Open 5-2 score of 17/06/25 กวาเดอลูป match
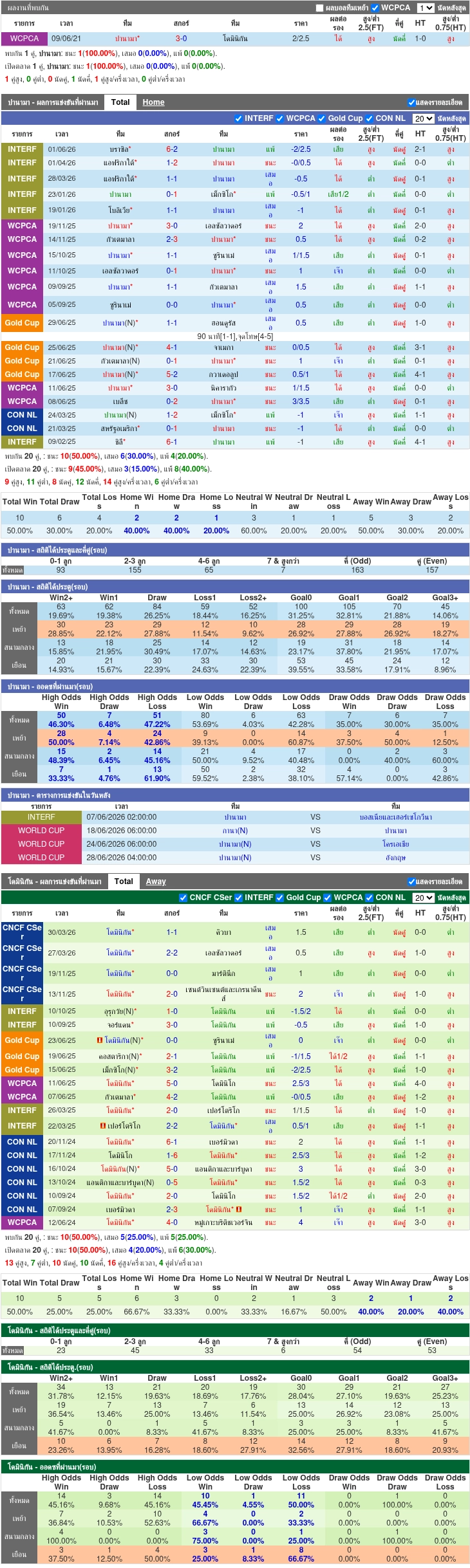The width and height of the screenshot is (470, 1568). pyautogui.click(x=172, y=374)
